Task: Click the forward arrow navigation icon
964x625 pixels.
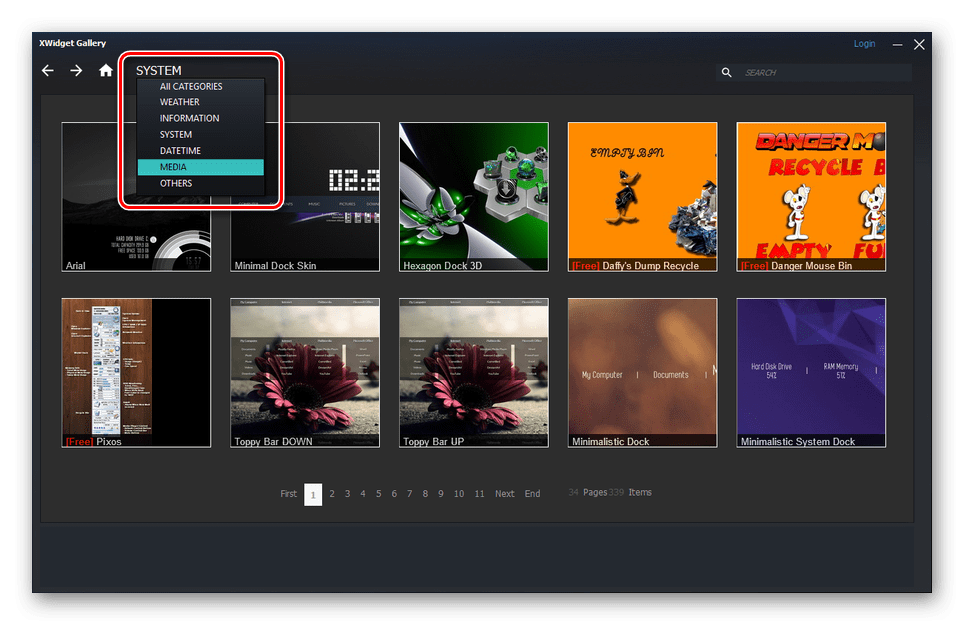Action: (76, 71)
